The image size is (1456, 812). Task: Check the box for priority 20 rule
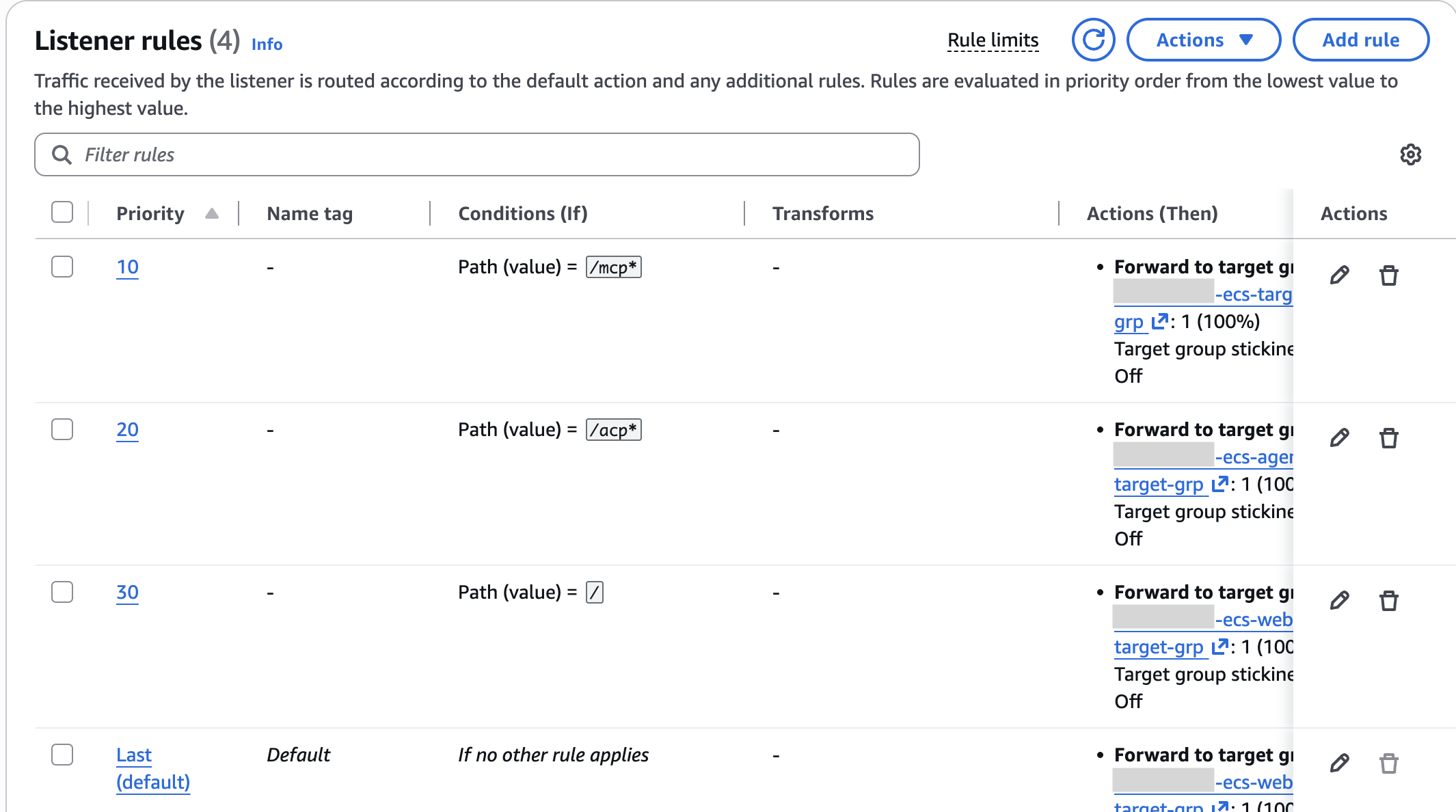point(62,429)
